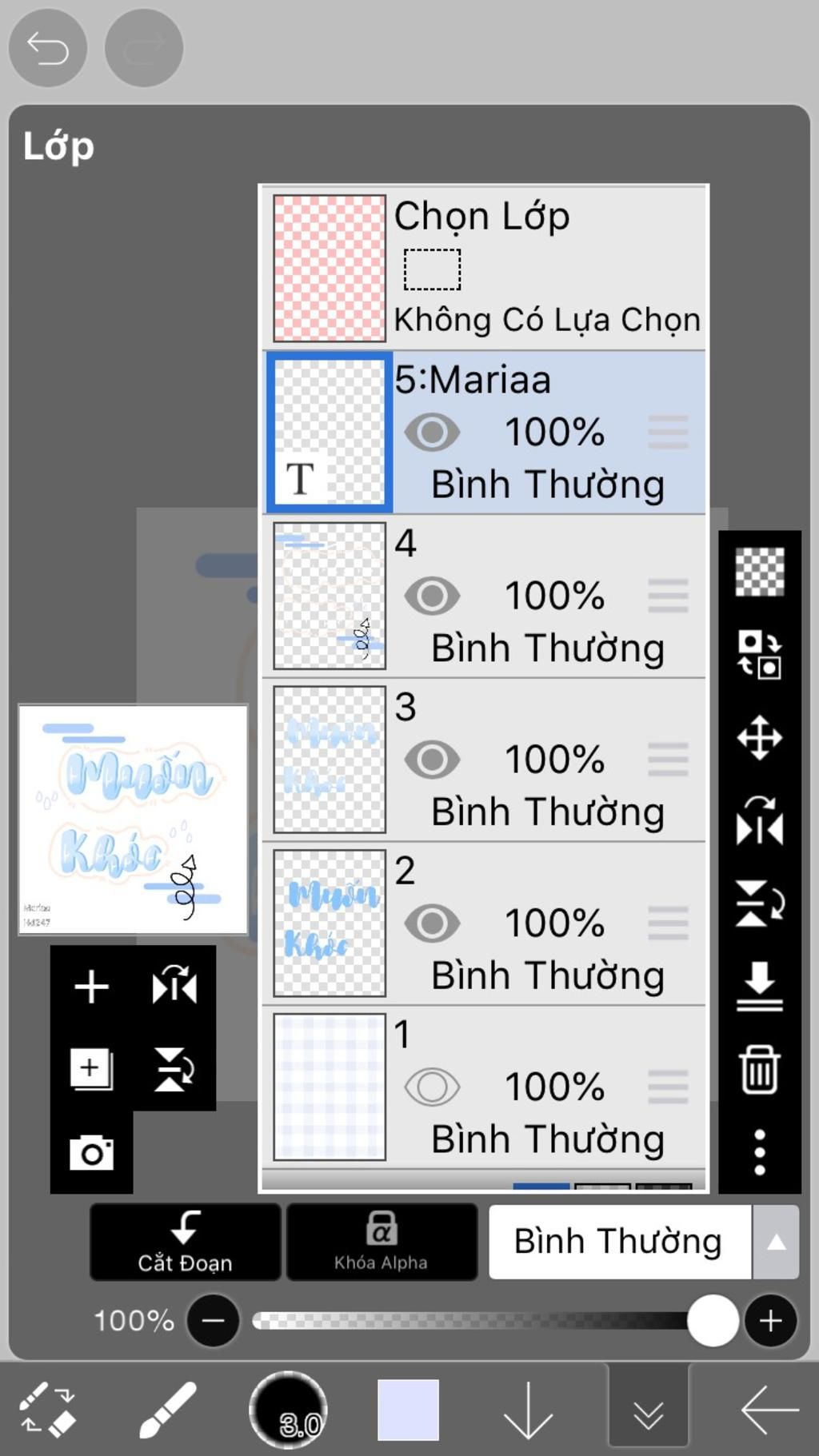Select layer 2 thumbnail
The width and height of the screenshot is (819, 1456).
point(330,923)
